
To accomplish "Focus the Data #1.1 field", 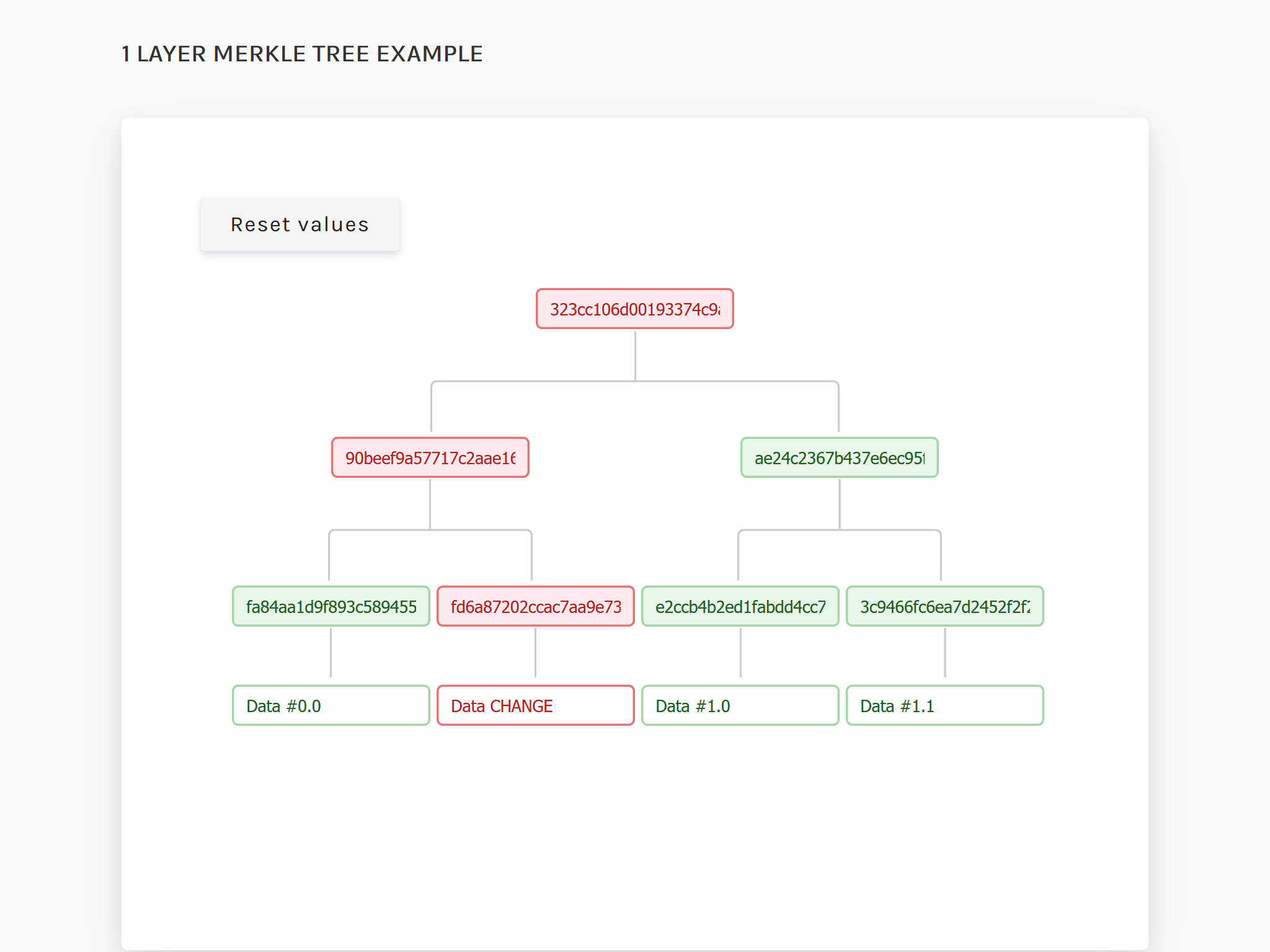I will coord(944,705).
